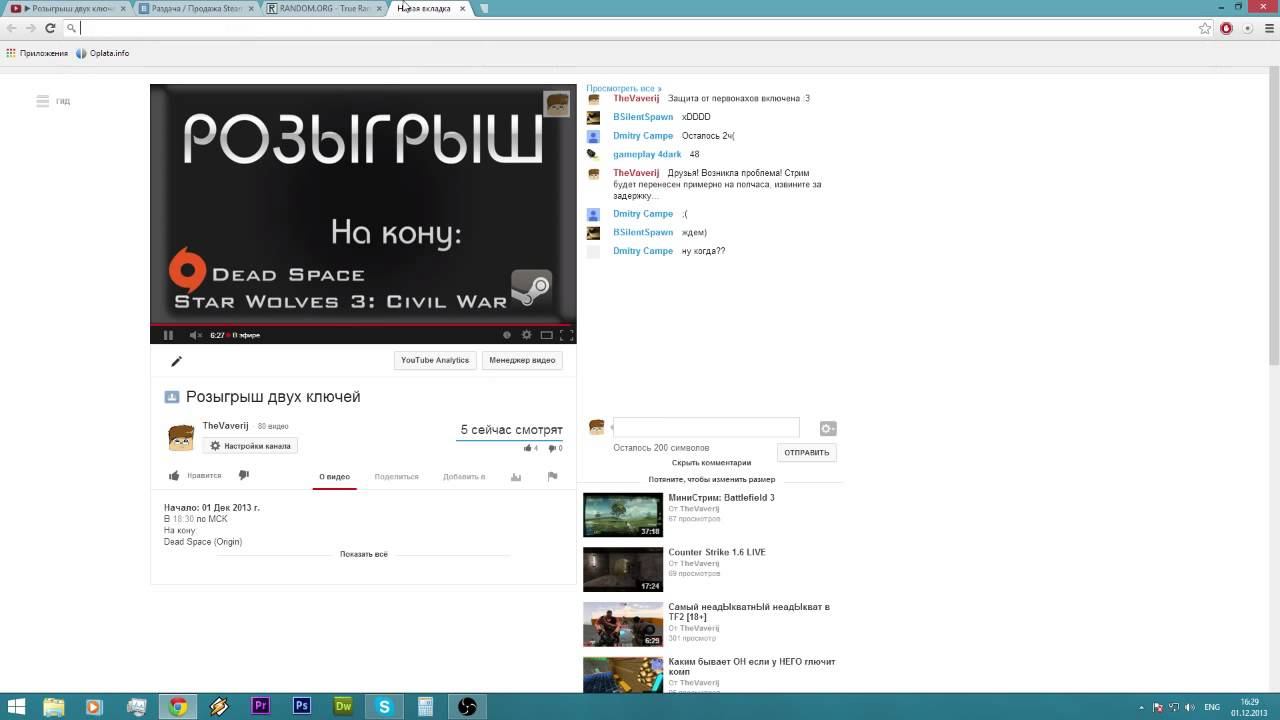Open МиниСтрим: Battlefield 3 thumbnail
Viewport: 1280px width, 720px height.
623,515
